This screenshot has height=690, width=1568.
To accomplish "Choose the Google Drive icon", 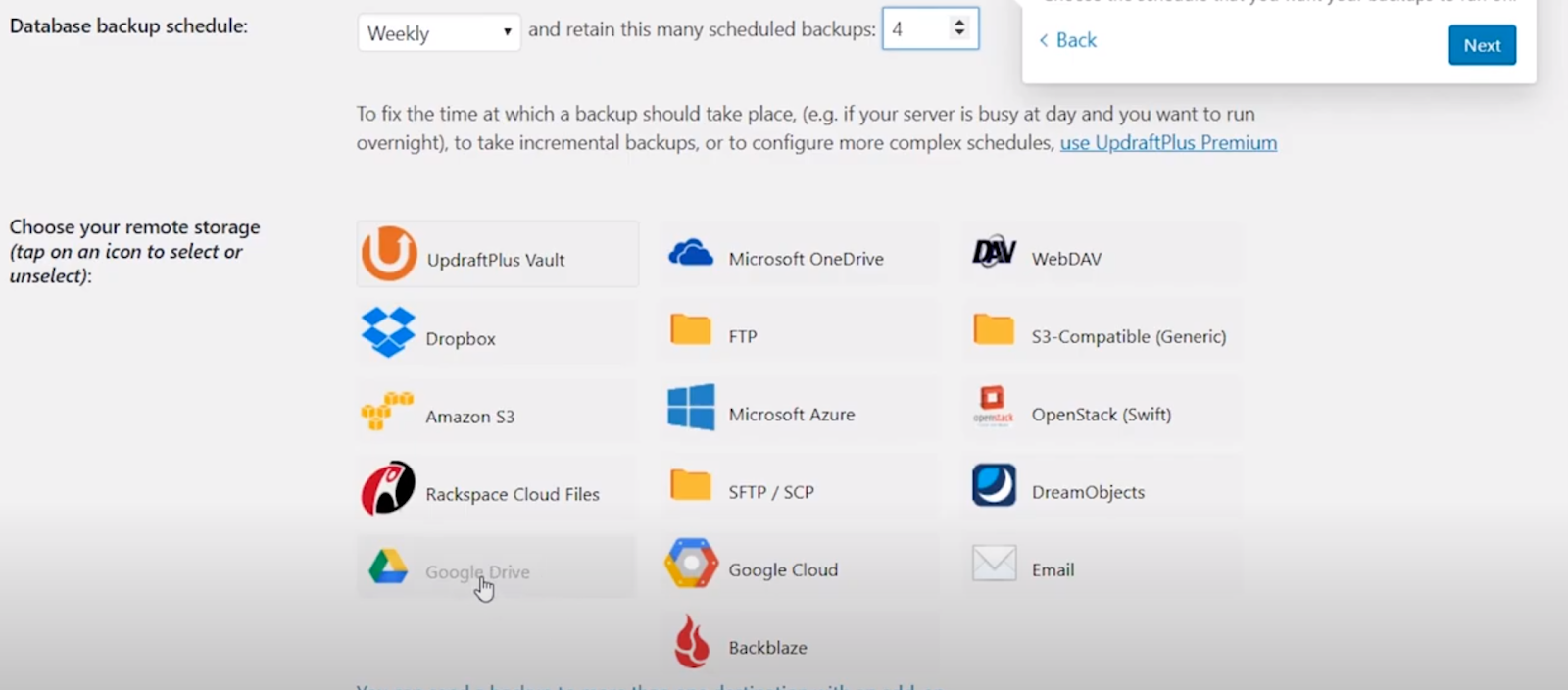I will pos(388,567).
